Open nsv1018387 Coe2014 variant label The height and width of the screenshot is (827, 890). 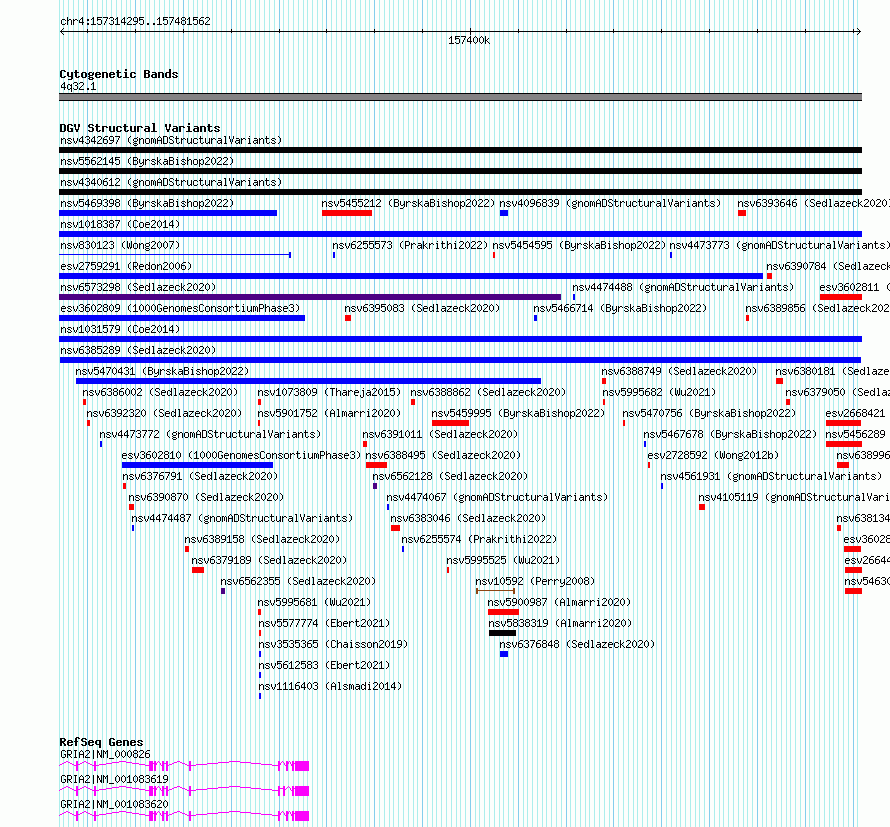click(x=120, y=224)
